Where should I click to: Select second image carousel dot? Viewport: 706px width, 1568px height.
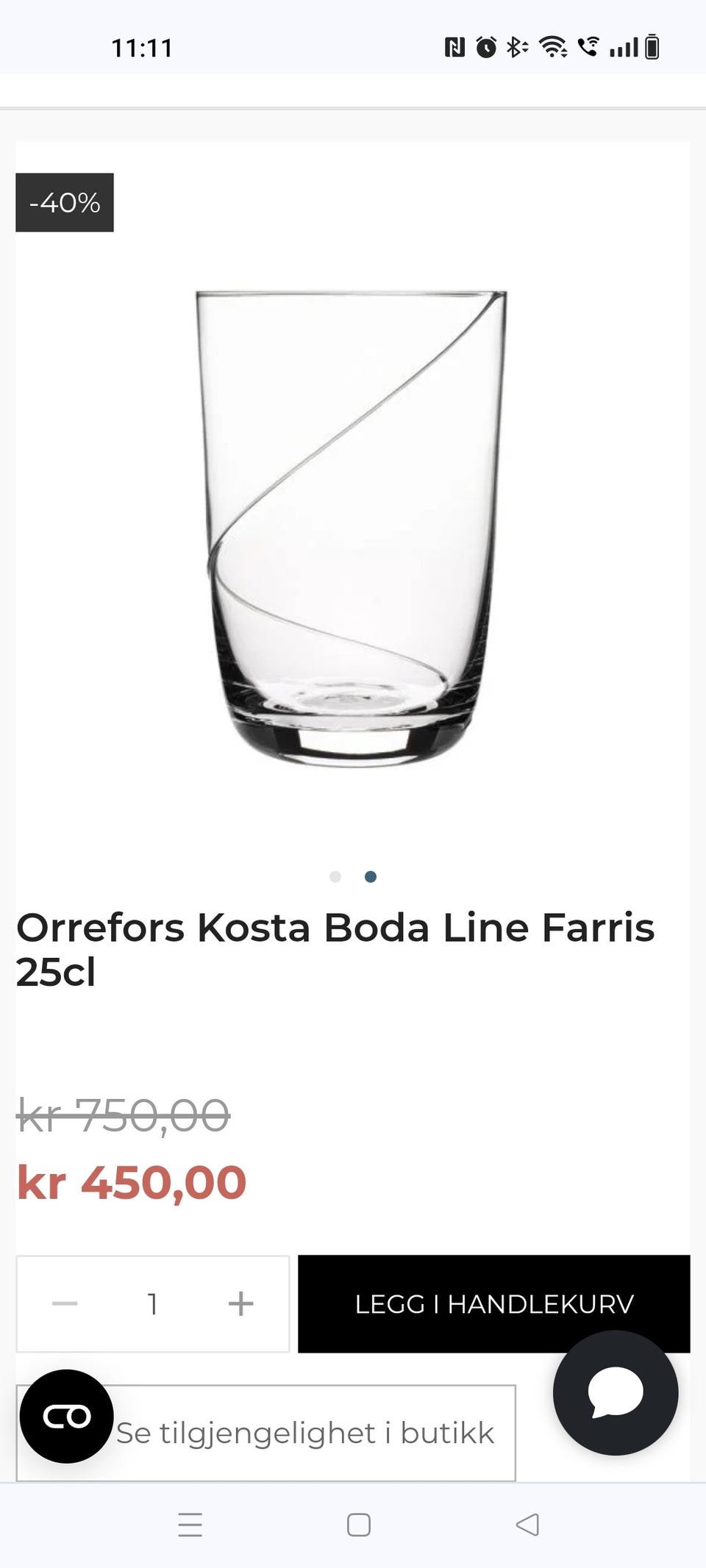tap(371, 876)
